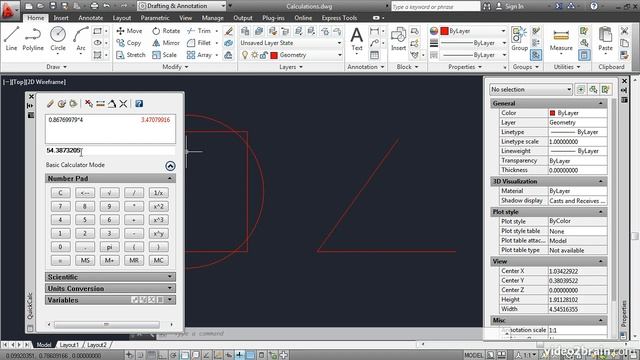
Task: Collapse the 3D Visualization section
Action: tap(548, 181)
